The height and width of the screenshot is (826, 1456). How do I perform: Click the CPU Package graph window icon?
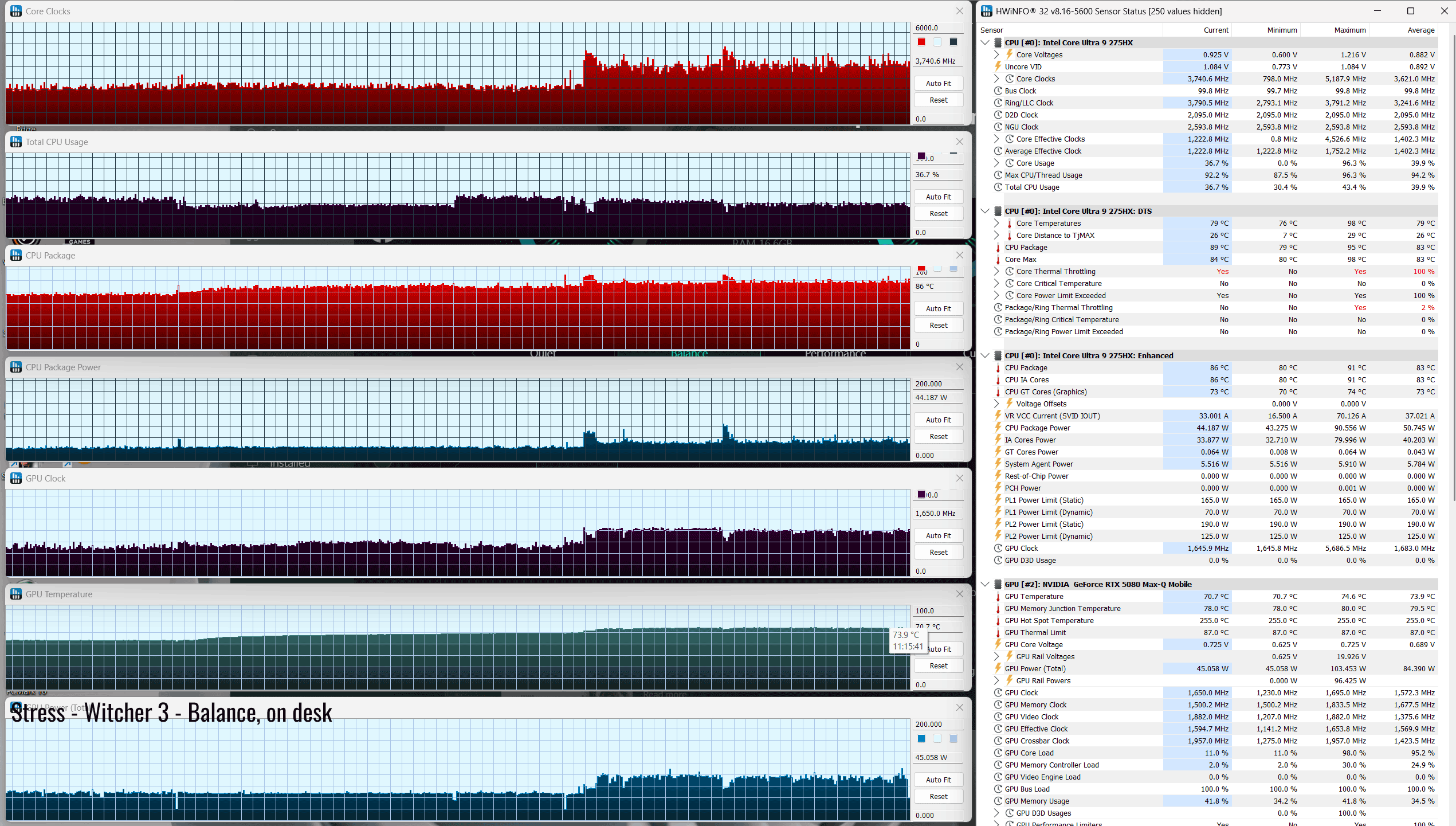pyautogui.click(x=16, y=255)
